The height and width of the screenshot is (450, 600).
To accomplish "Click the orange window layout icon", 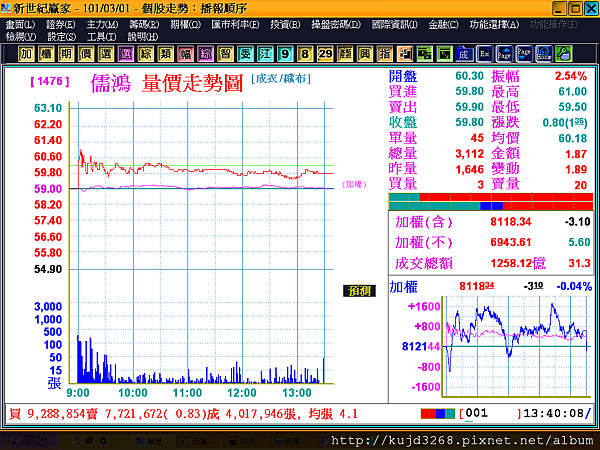I will pos(404,54).
